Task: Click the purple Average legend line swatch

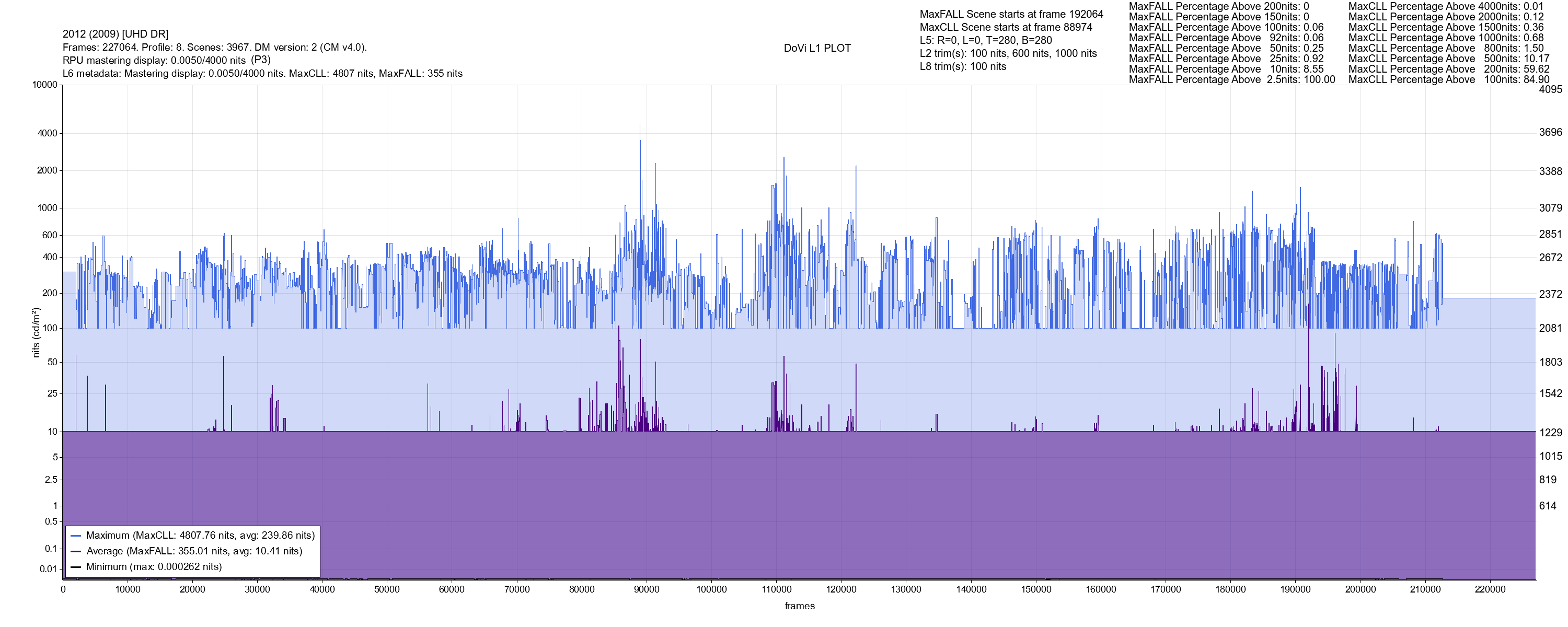Action: [75, 552]
